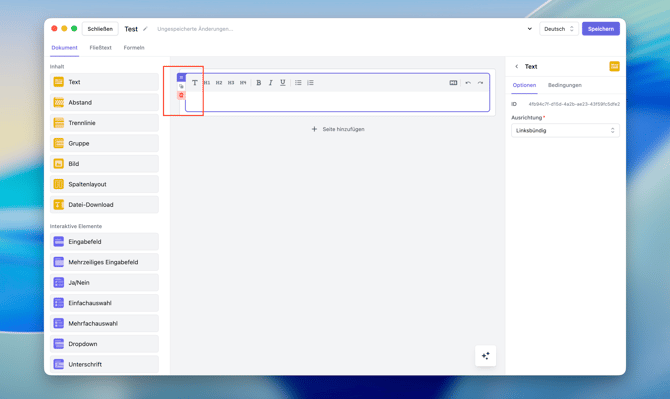The height and width of the screenshot is (399, 670).
Task: Click inside the empty text editor area
Action: point(338,101)
